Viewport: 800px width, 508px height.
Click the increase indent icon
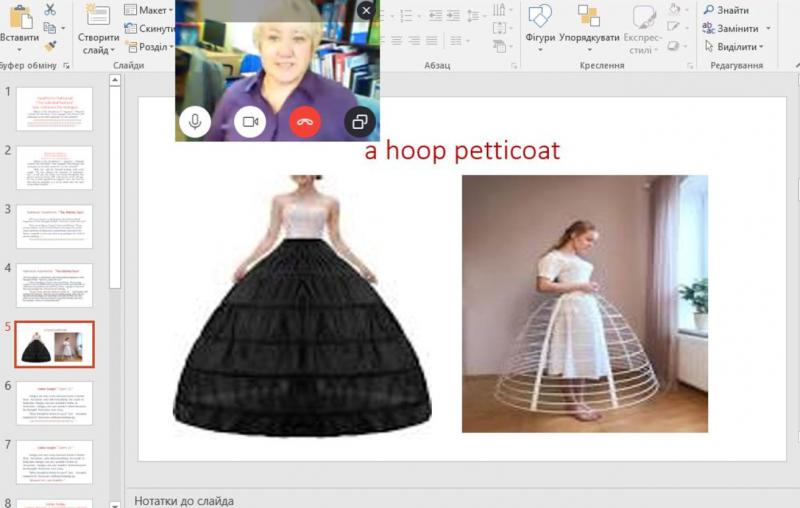pyautogui.click(x=453, y=16)
